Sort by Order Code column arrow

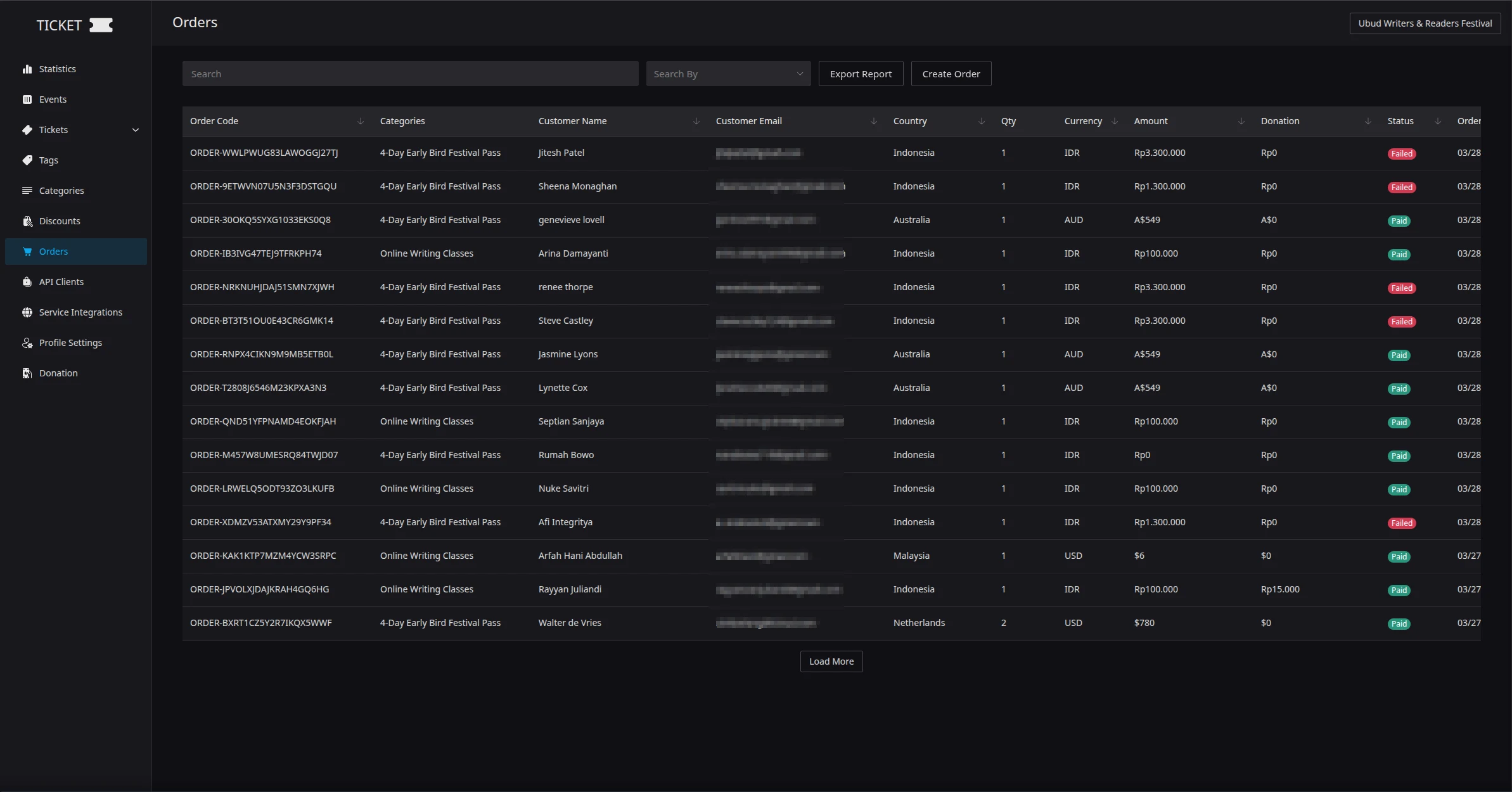pyautogui.click(x=361, y=121)
